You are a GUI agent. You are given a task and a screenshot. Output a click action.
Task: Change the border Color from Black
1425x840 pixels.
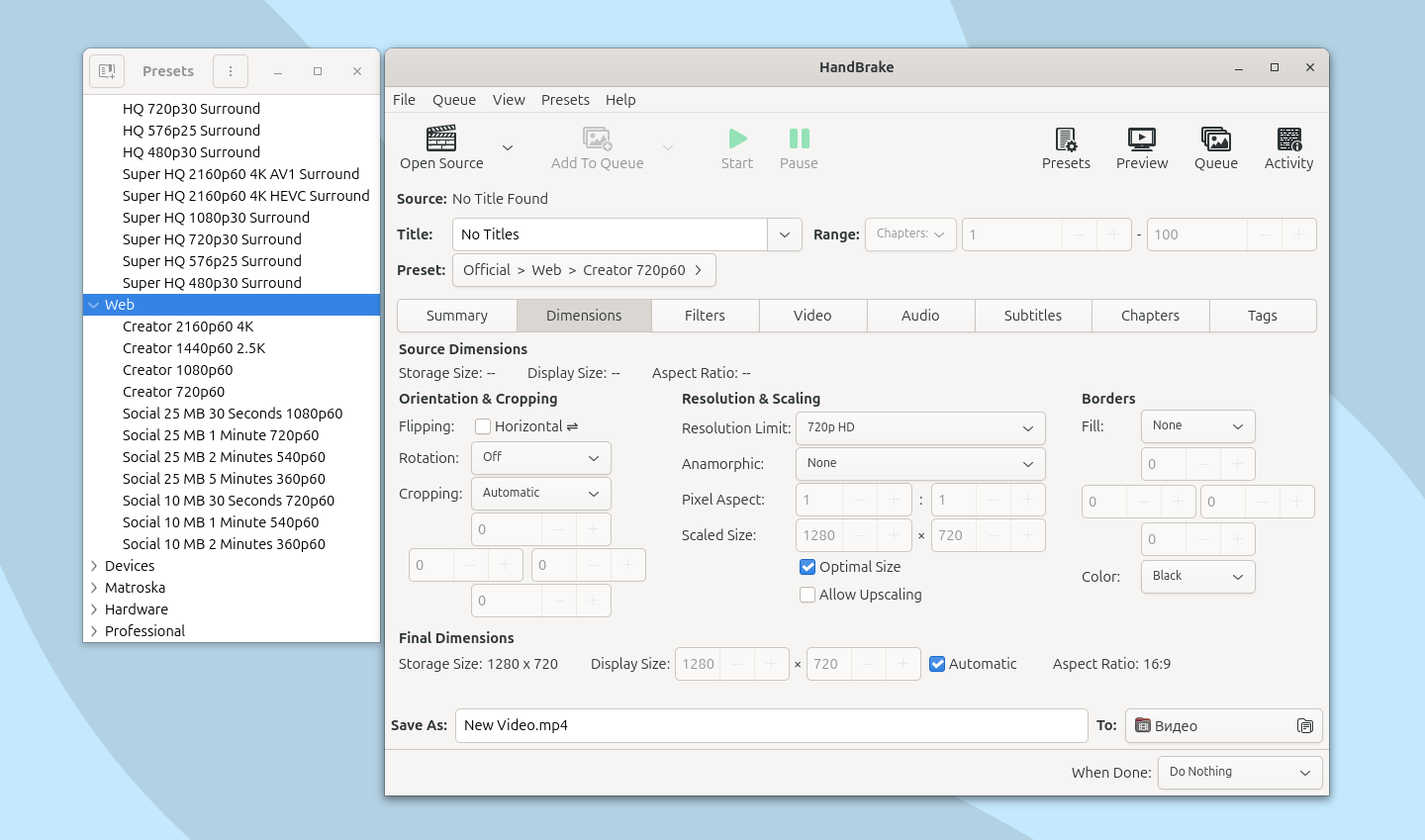pos(1197,577)
